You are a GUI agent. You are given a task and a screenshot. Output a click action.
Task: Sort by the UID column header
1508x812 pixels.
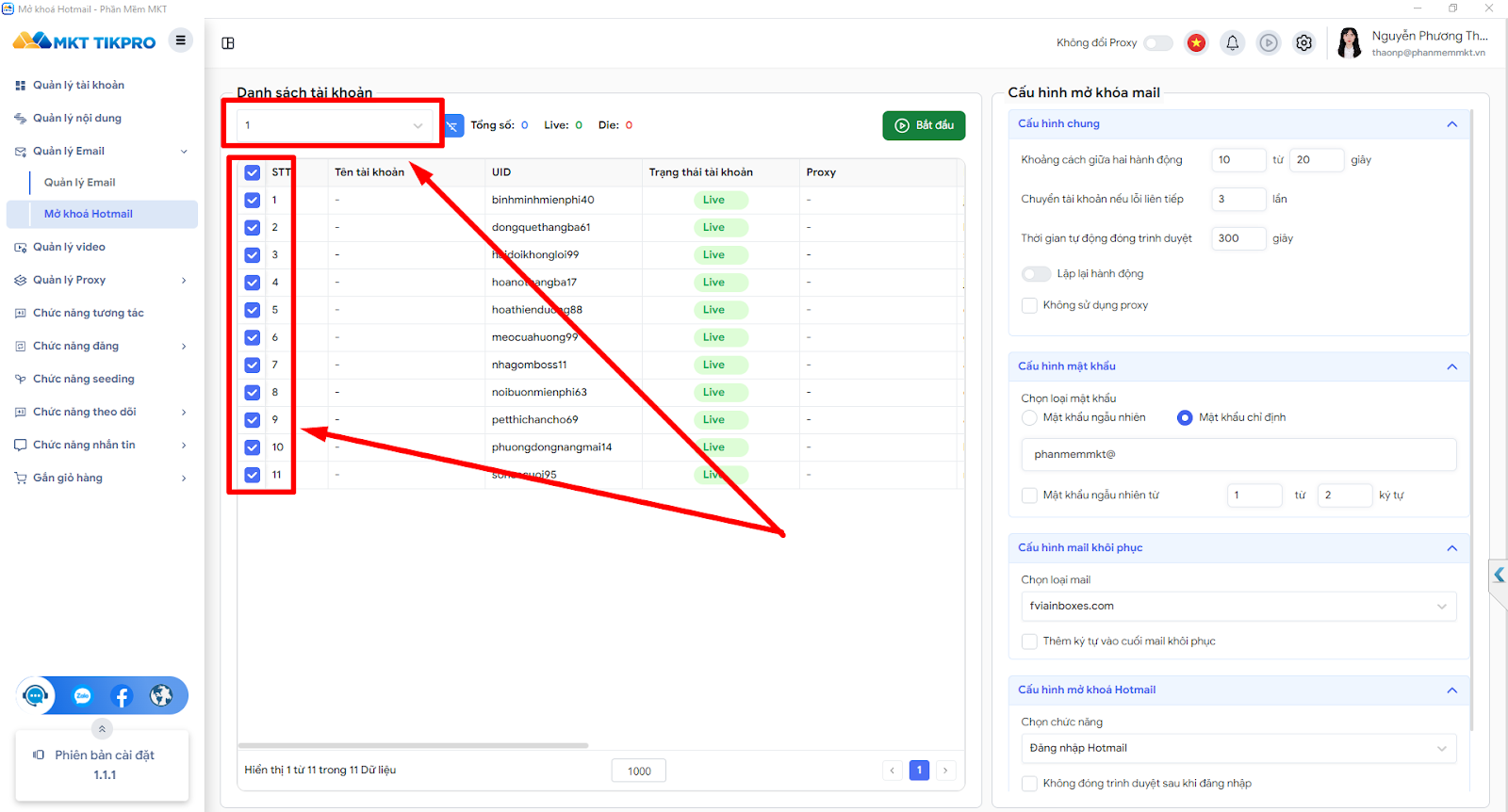coord(501,172)
